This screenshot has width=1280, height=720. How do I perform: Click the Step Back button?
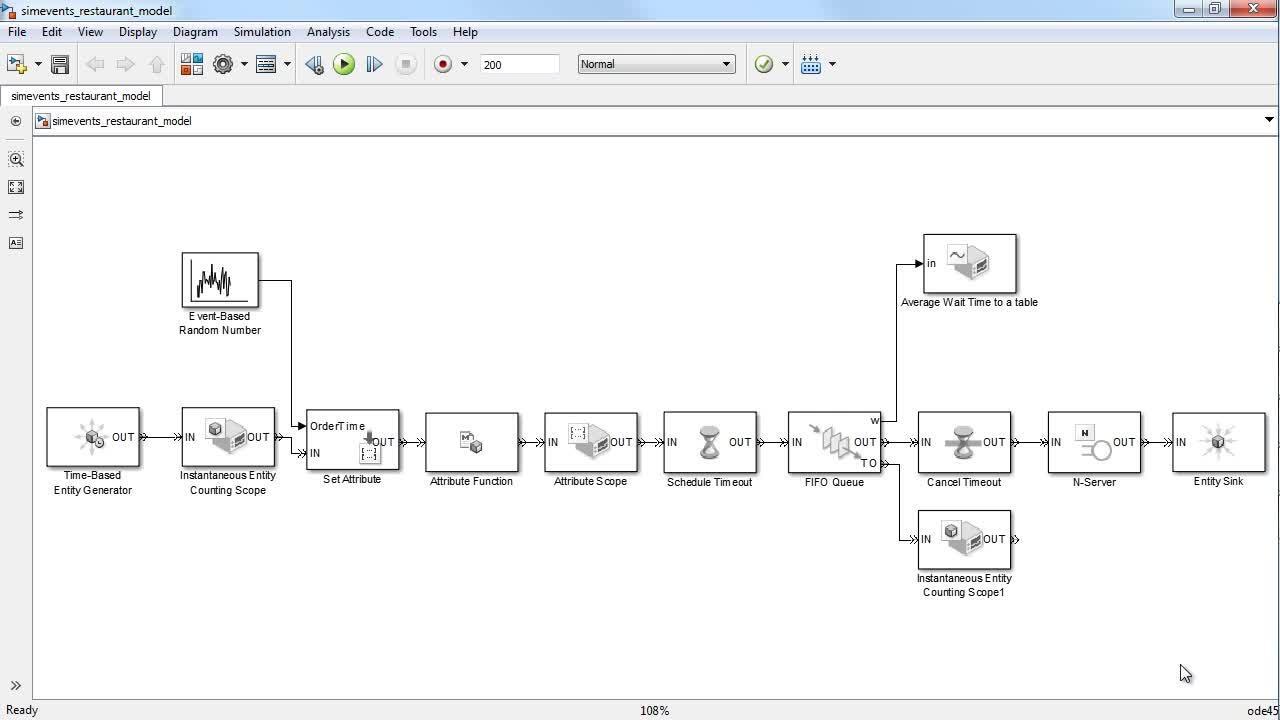pyautogui.click(x=314, y=64)
